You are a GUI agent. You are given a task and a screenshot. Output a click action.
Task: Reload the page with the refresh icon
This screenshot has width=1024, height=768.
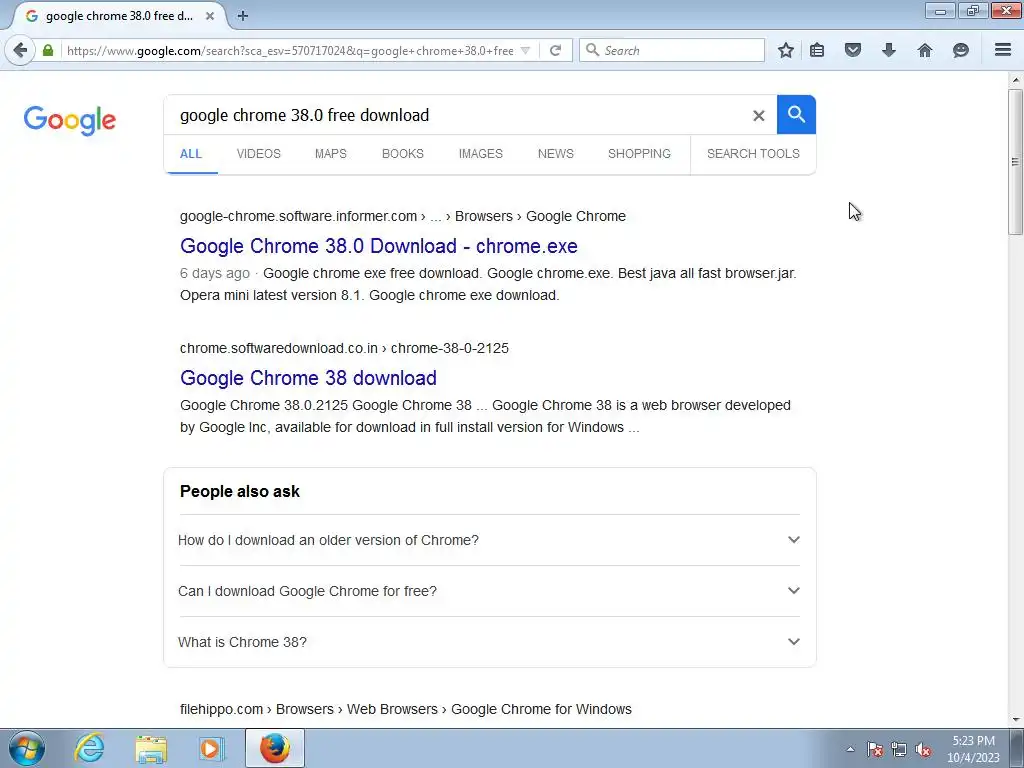(x=555, y=50)
